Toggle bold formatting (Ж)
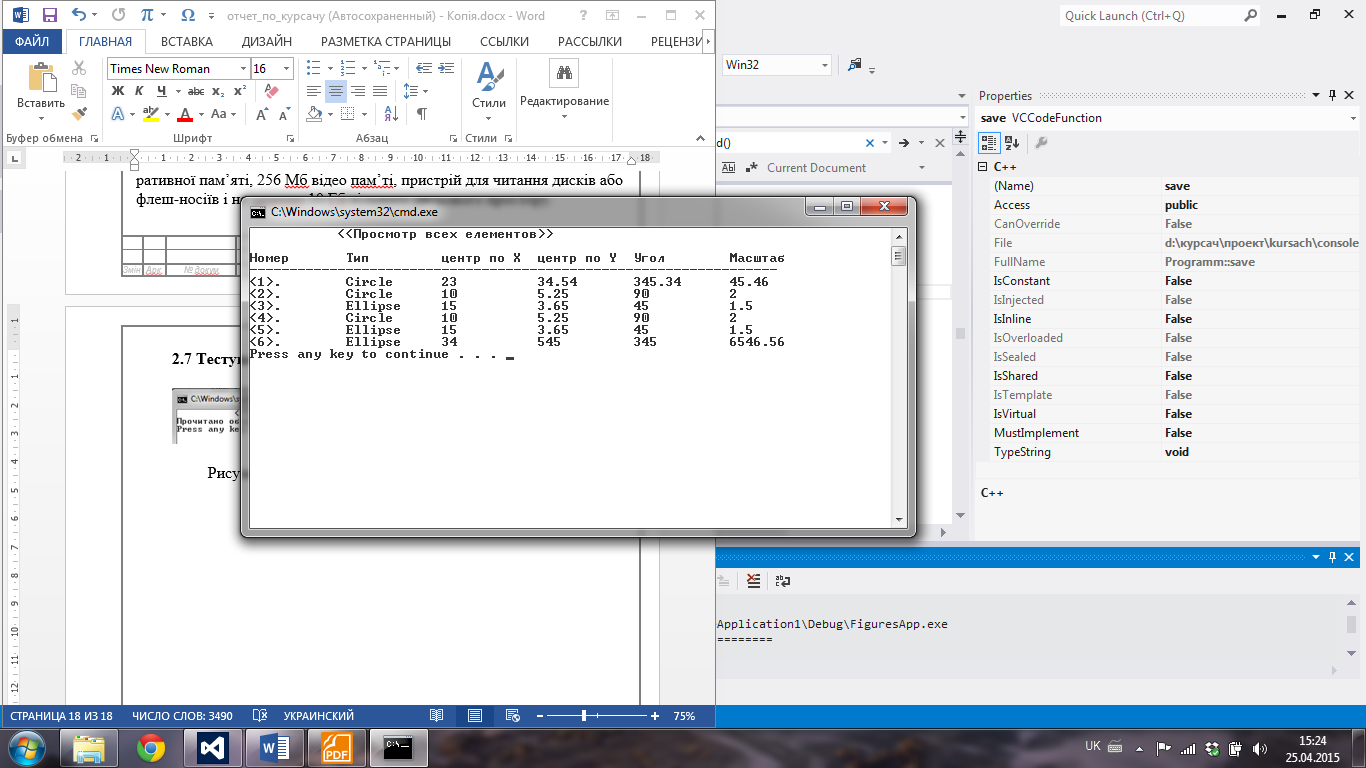Screen dimensions: 1366x768 [117, 91]
